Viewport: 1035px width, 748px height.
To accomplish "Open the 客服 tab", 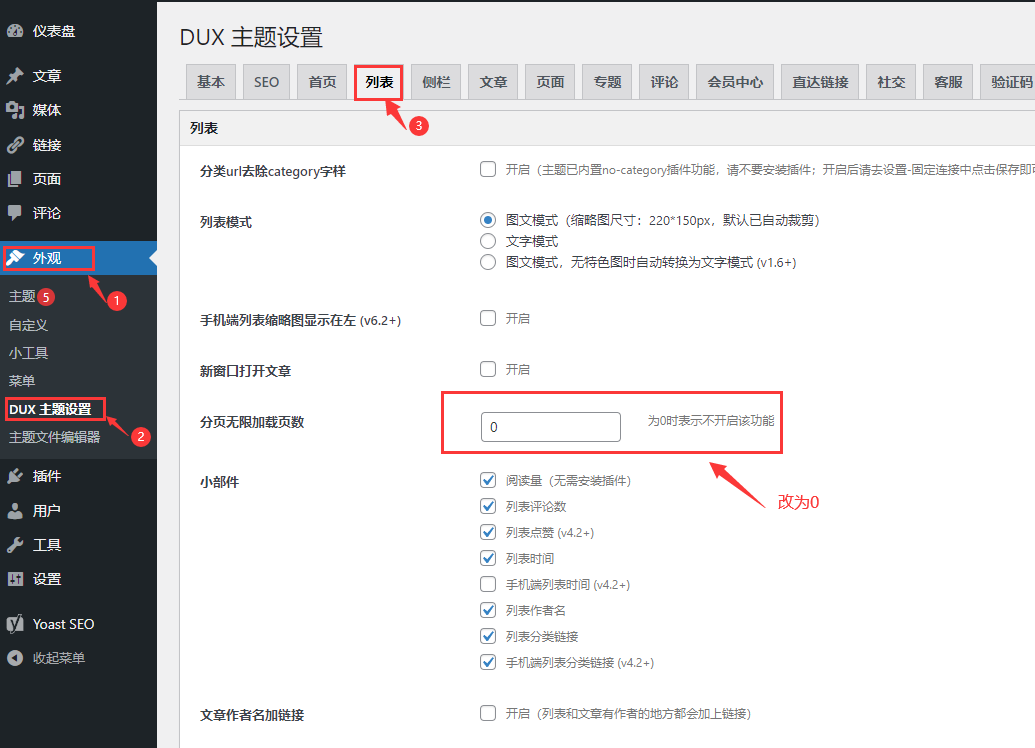I will [x=948, y=82].
